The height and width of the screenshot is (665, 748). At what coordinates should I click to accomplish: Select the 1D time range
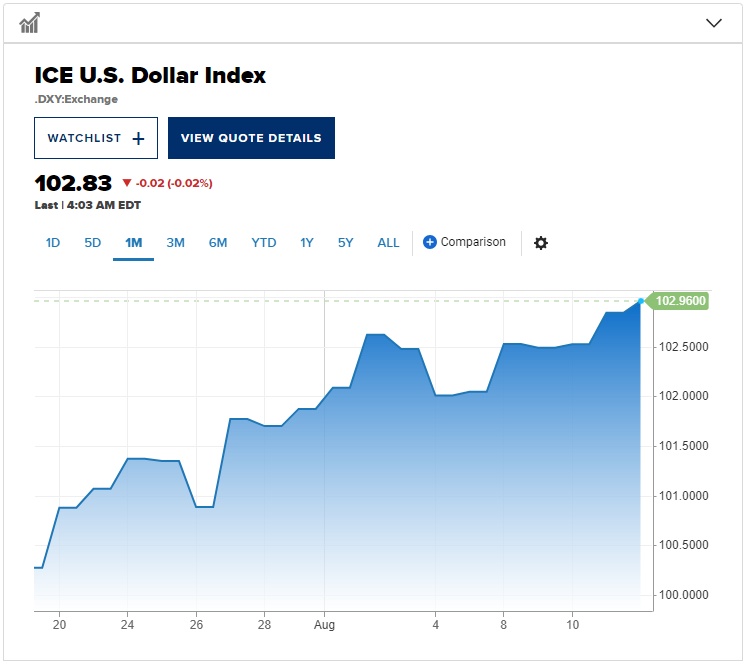53,242
